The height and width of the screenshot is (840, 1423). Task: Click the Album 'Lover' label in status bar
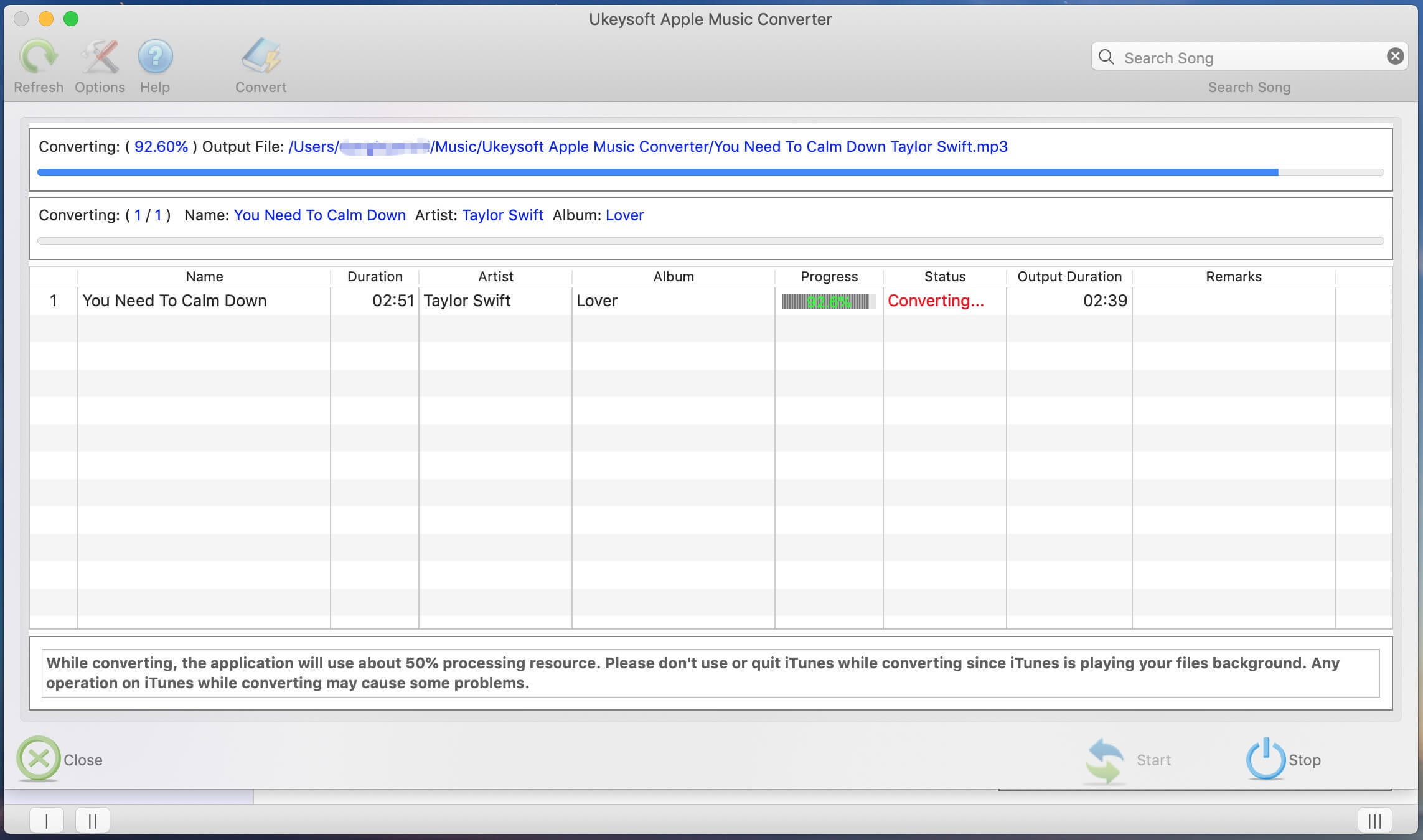624,214
